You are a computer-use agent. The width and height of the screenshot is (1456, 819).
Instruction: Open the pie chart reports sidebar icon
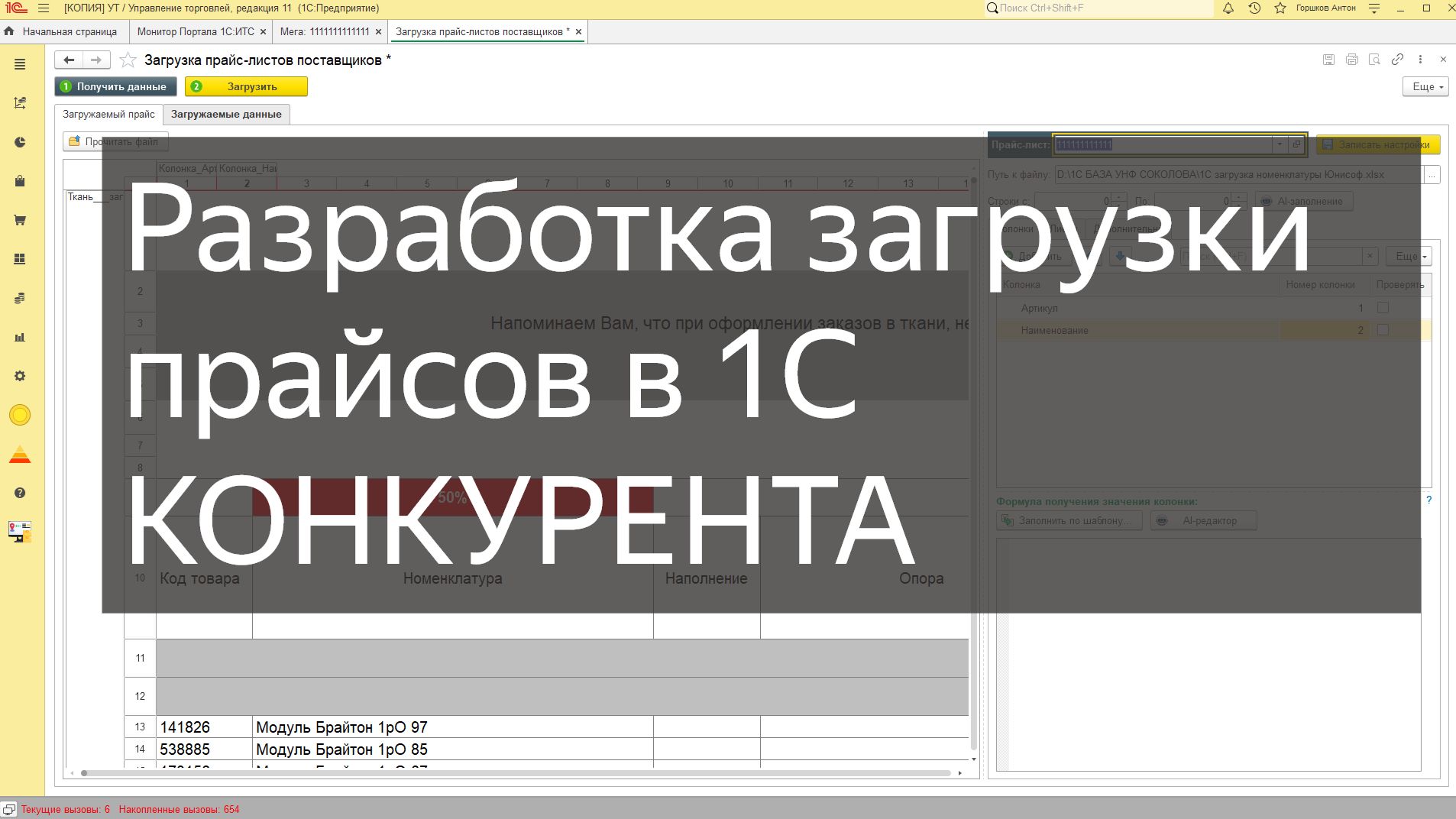tap(20, 142)
